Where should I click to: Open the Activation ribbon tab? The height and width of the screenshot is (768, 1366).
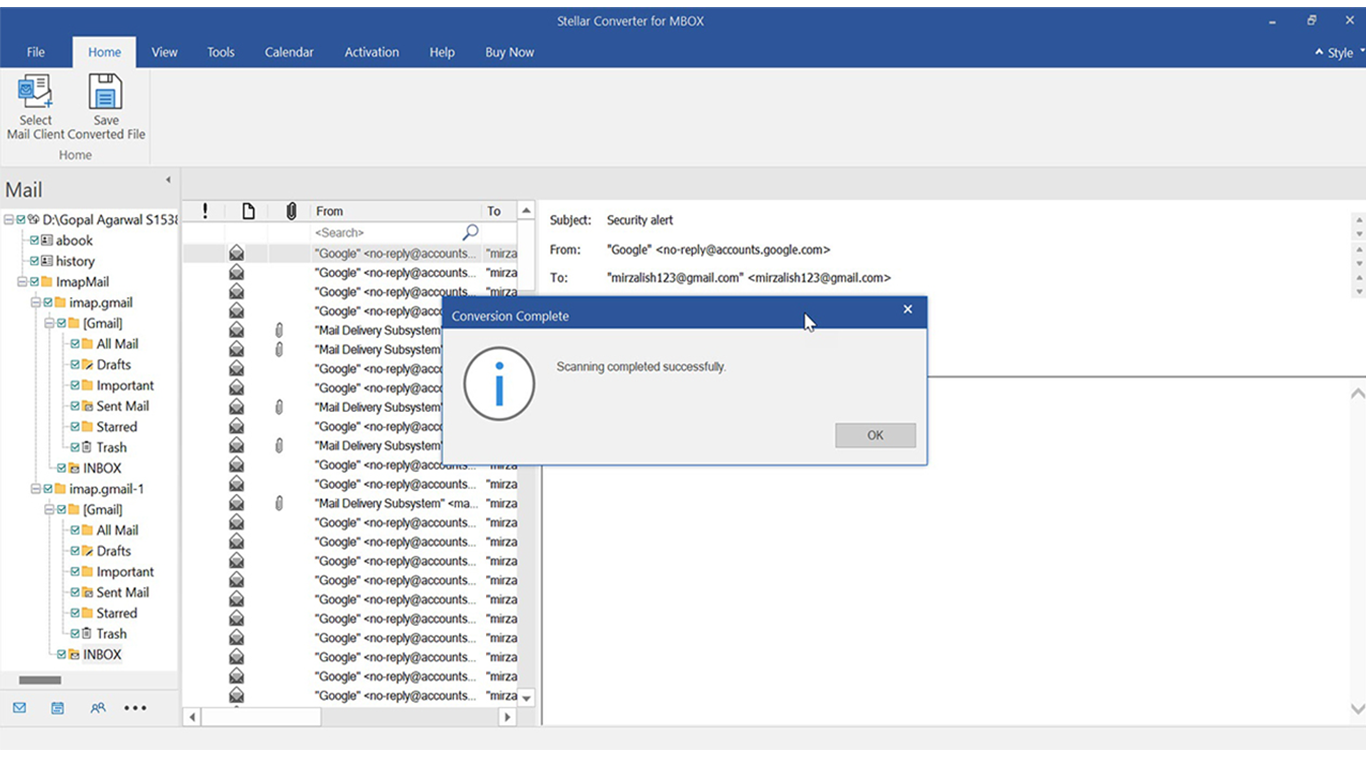click(x=372, y=52)
